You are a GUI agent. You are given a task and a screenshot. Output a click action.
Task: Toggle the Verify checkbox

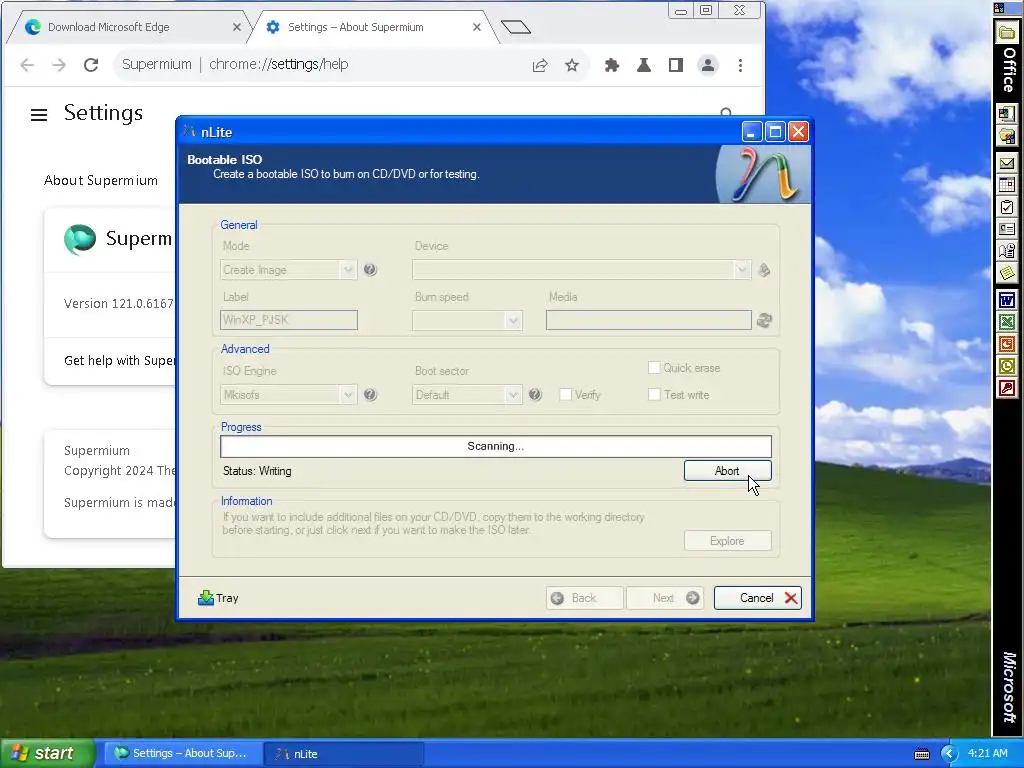pyautogui.click(x=566, y=394)
